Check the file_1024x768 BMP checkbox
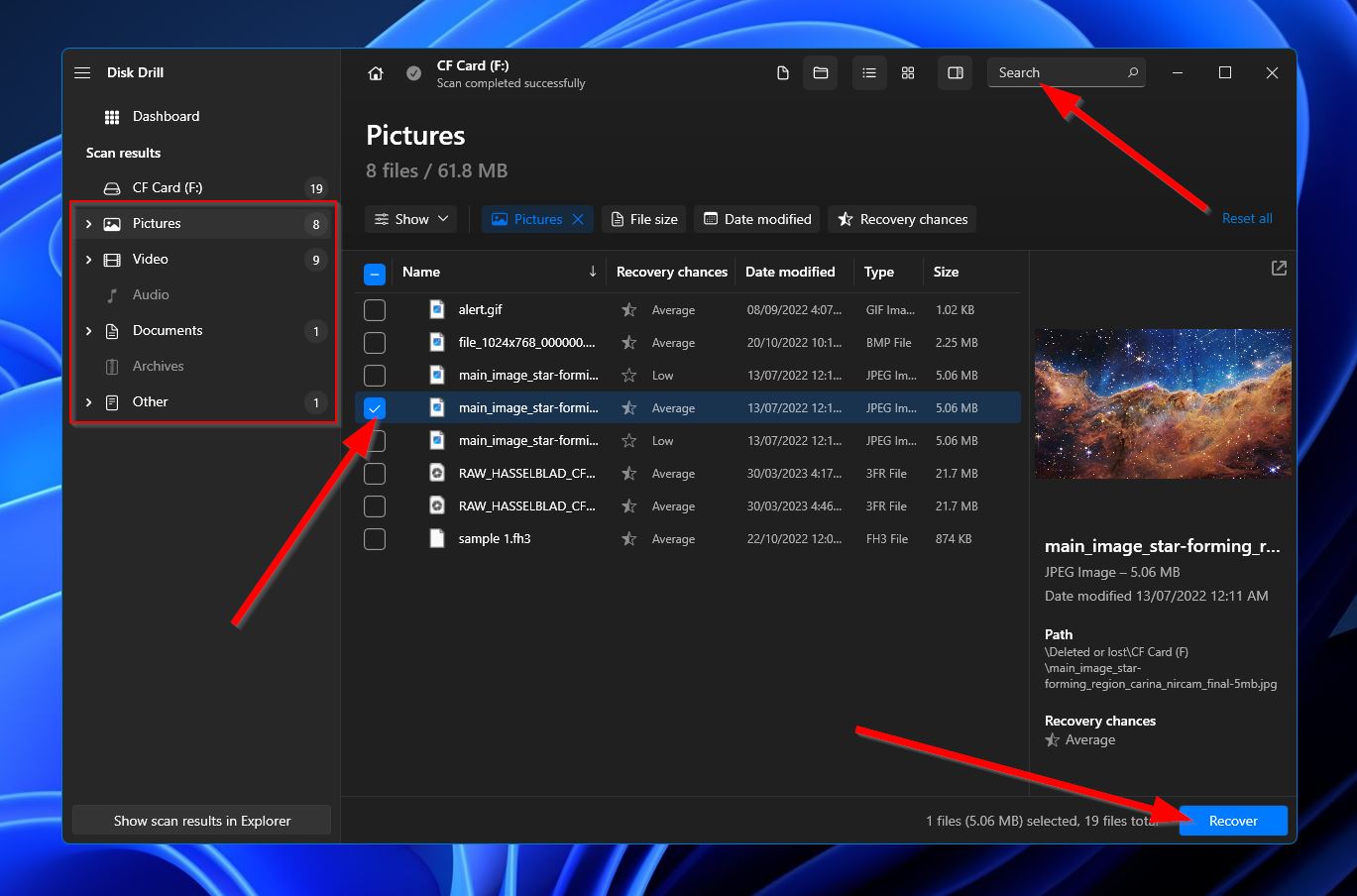 tap(375, 343)
